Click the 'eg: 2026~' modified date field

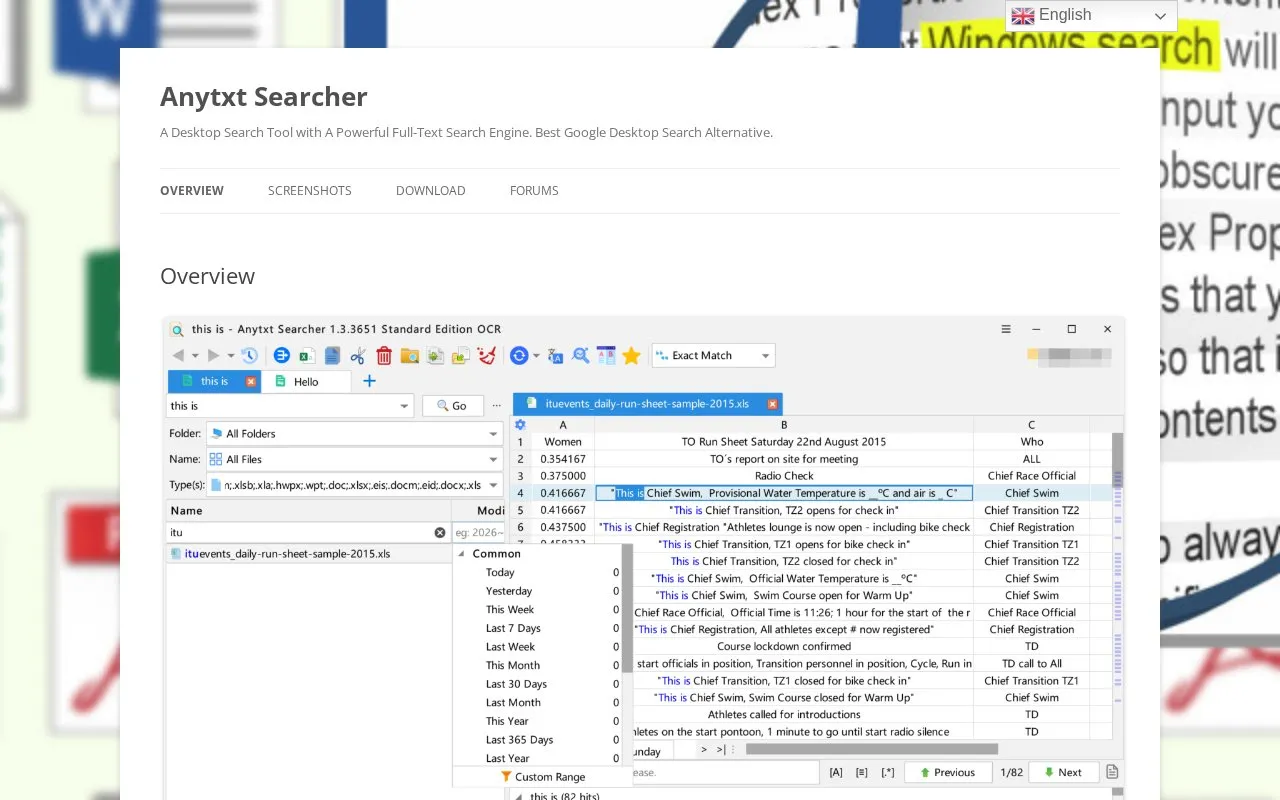pos(478,533)
